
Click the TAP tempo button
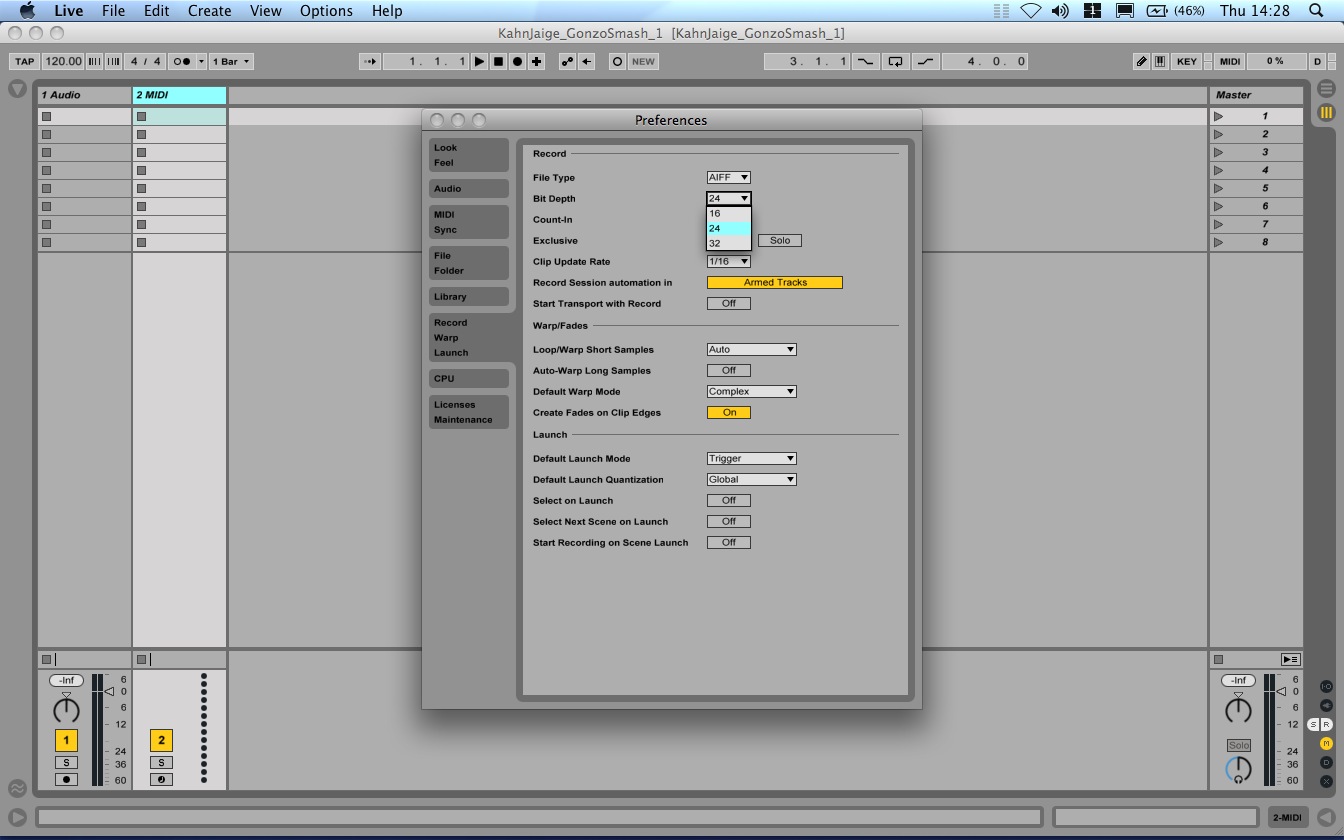[x=24, y=61]
